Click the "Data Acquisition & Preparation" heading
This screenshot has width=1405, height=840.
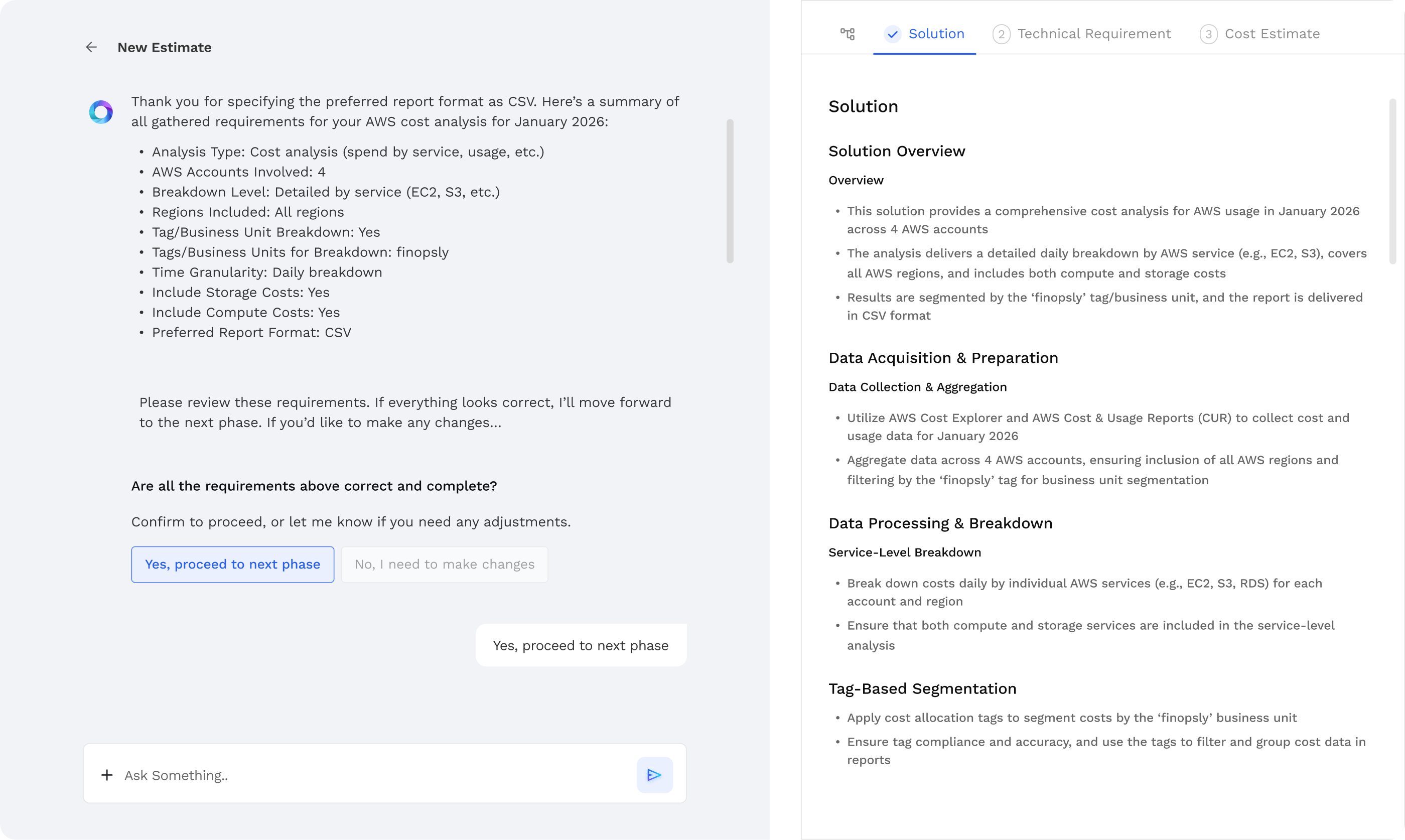click(943, 358)
